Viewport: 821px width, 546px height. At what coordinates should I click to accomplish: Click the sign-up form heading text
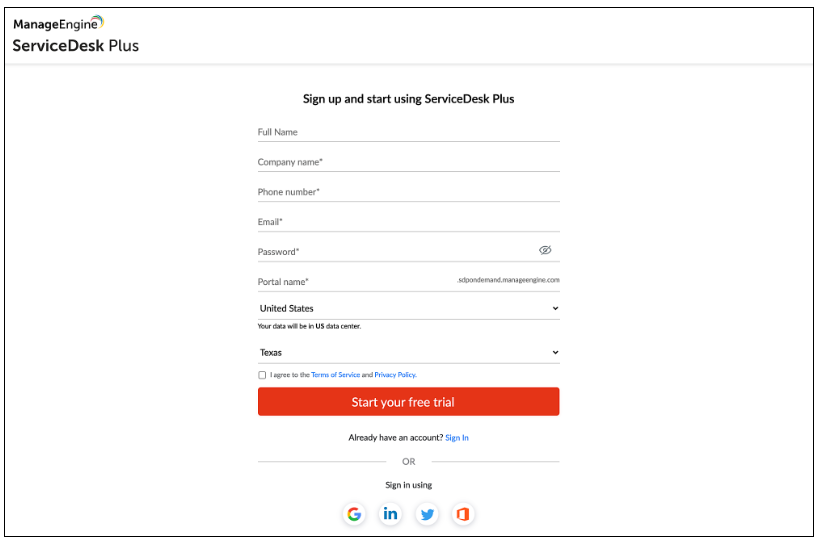coord(408,99)
